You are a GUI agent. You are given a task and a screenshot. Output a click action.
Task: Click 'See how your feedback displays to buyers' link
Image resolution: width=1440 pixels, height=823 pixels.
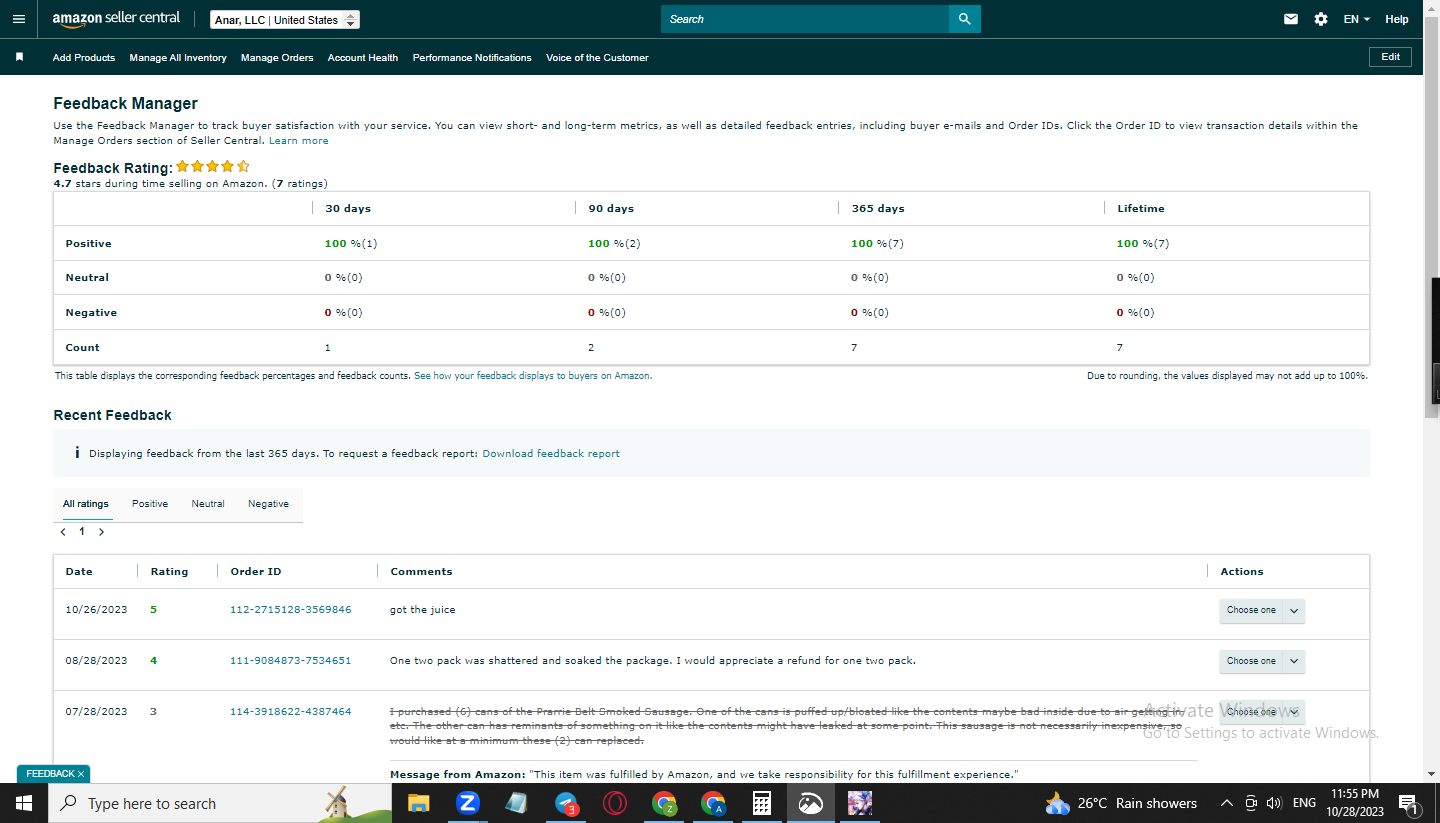tap(532, 376)
